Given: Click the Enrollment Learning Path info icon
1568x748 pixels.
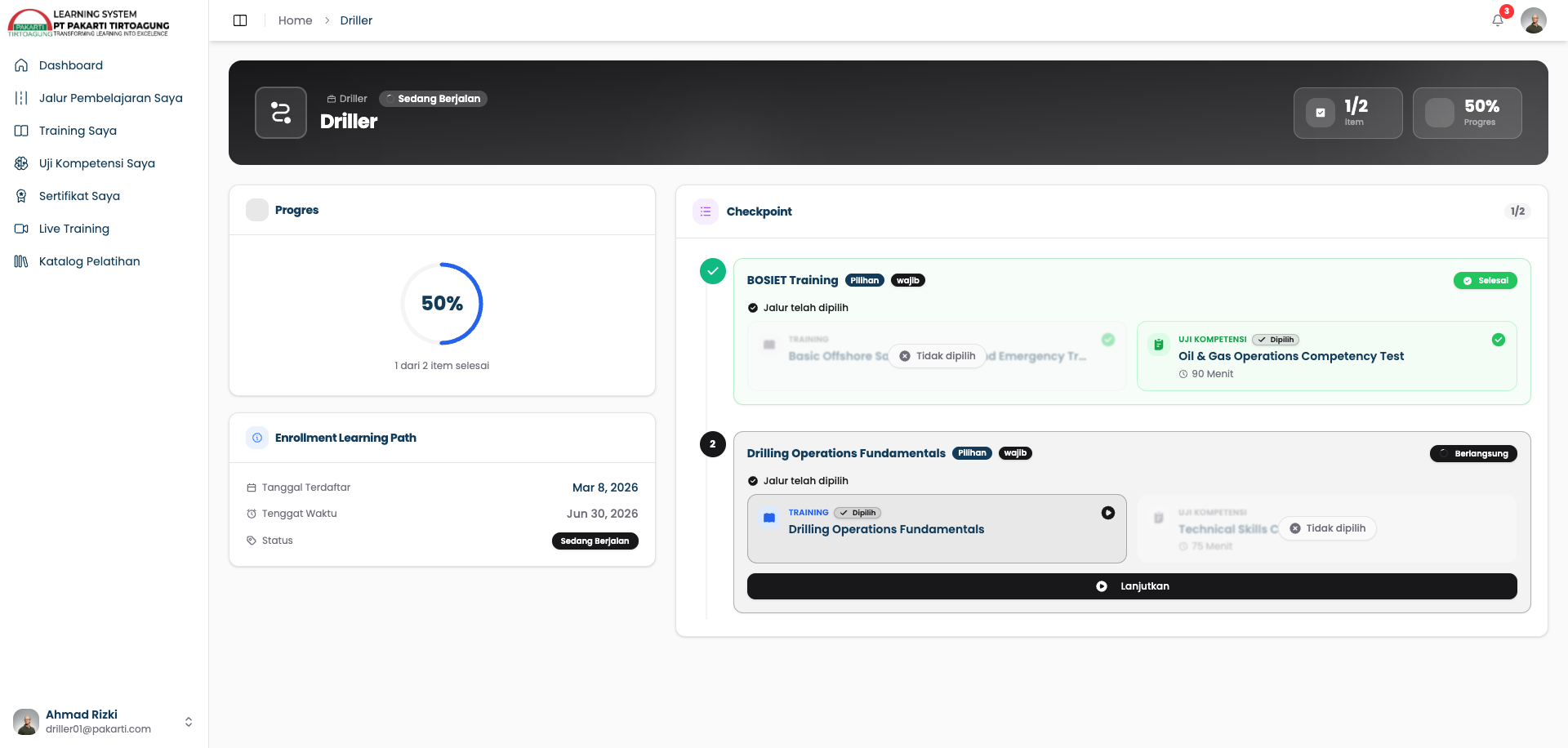Looking at the screenshot, I should (x=257, y=438).
